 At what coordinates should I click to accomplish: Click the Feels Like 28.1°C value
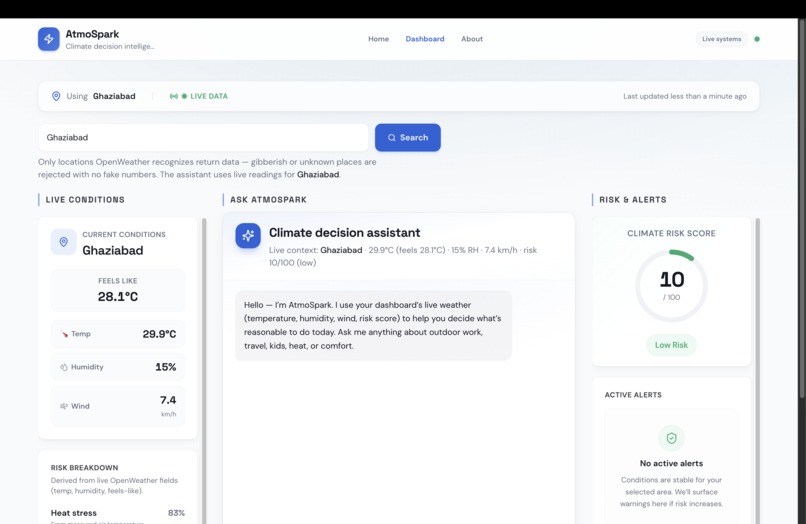click(118, 297)
